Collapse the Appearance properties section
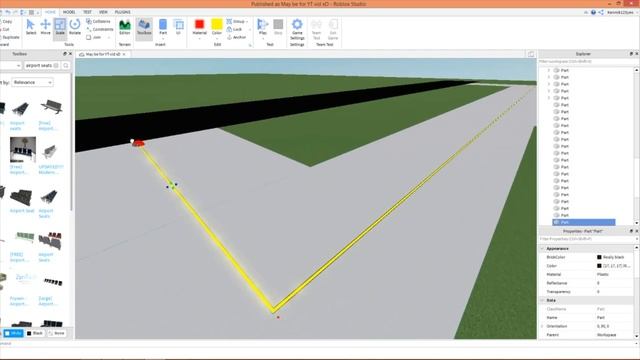The image size is (640, 360). click(542, 248)
